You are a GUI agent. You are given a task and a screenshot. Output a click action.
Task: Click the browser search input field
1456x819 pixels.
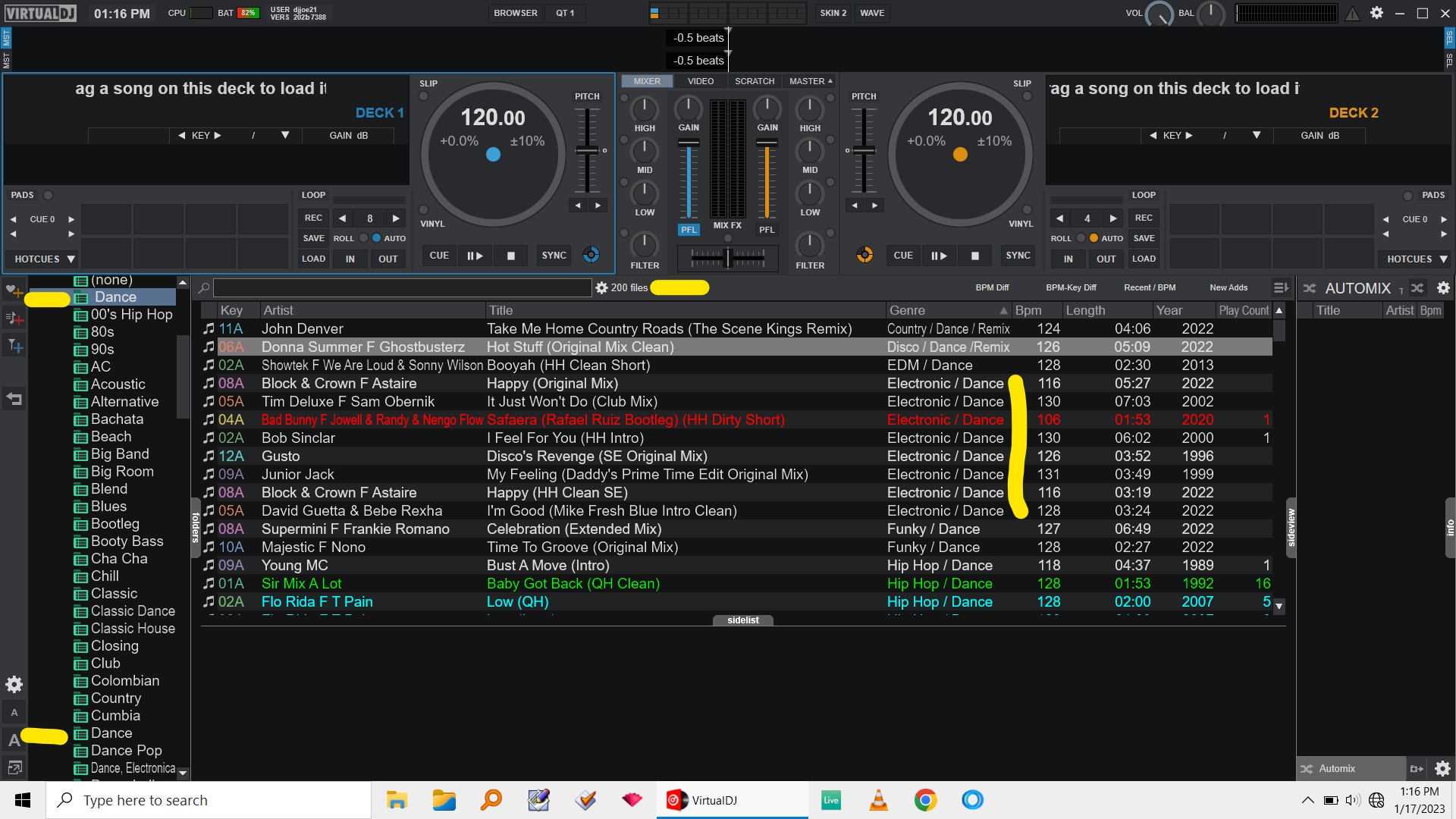tap(402, 288)
